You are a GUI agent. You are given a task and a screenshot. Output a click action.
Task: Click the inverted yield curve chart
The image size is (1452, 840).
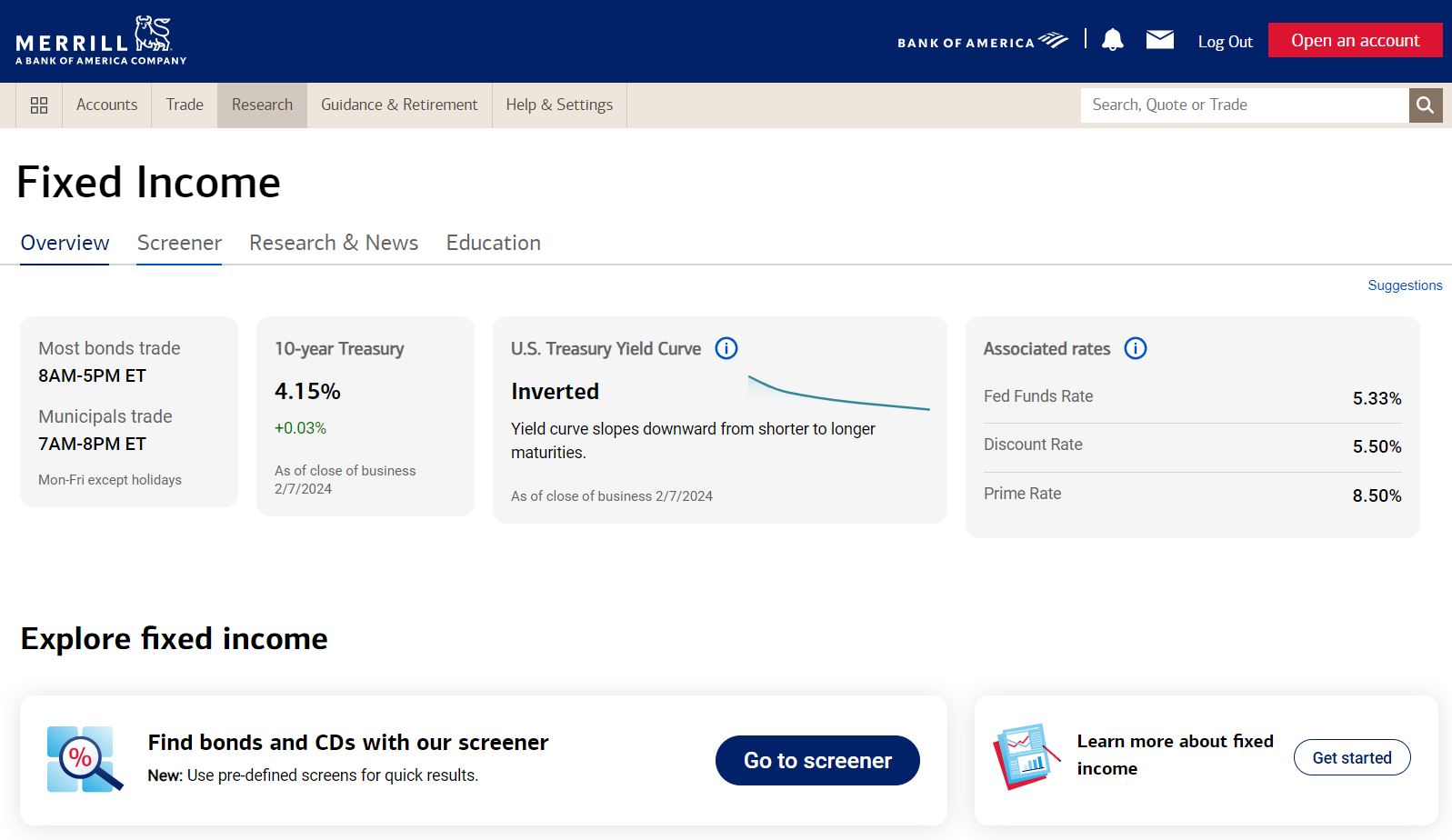(838, 394)
